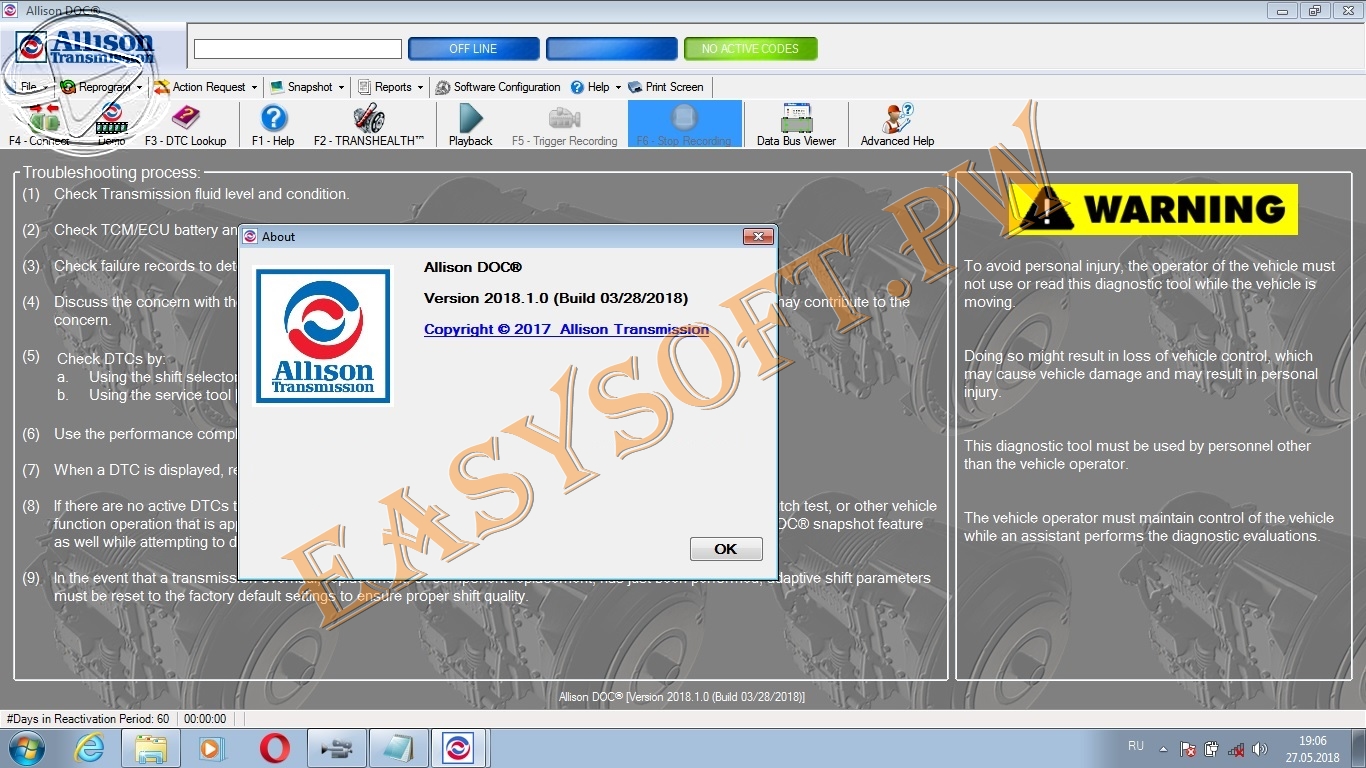Click the 00:00:00 timer in status bar
The width and height of the screenshot is (1366, 768).
pos(205,719)
